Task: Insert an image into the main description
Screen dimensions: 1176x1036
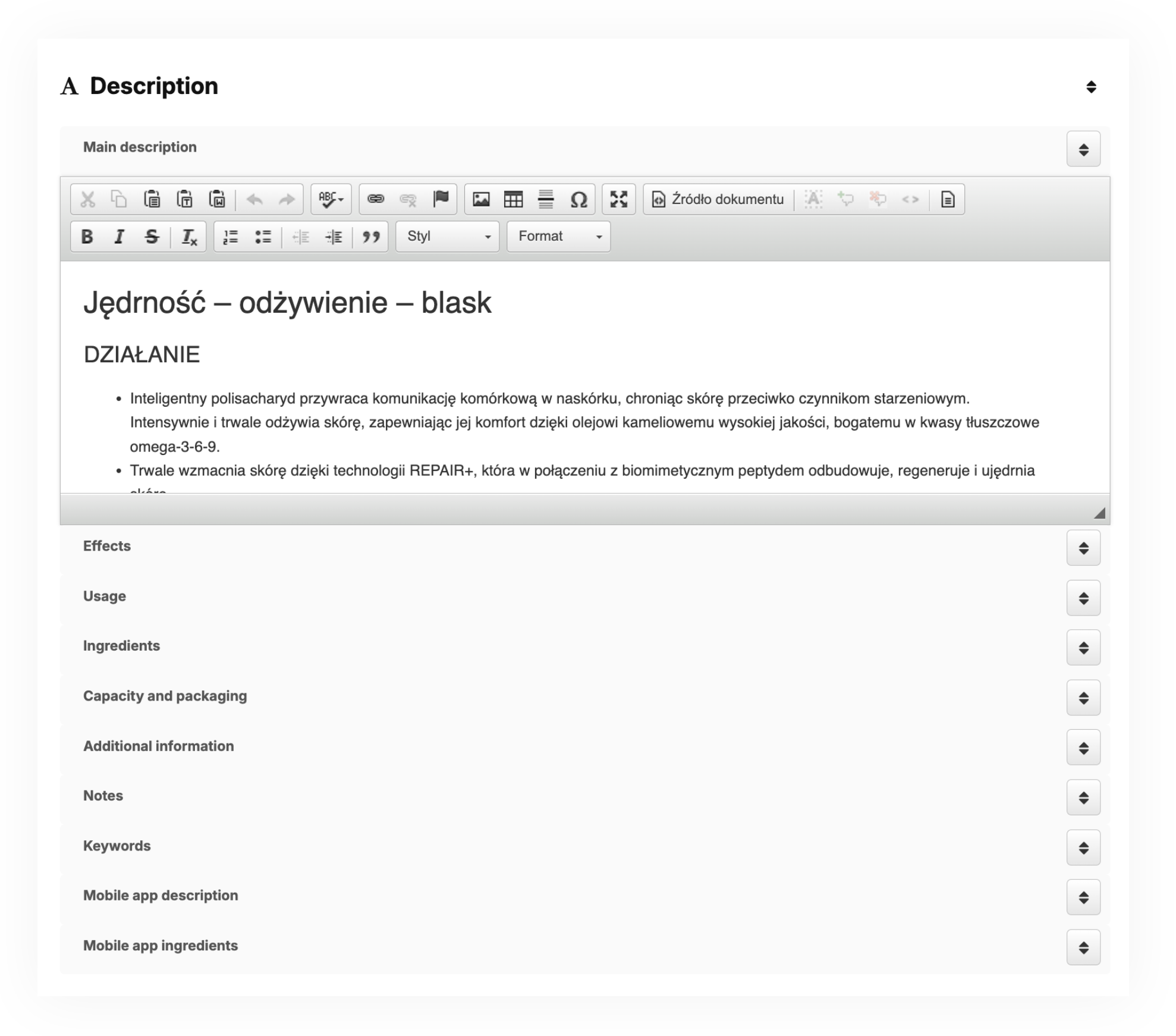Action: pos(482,199)
